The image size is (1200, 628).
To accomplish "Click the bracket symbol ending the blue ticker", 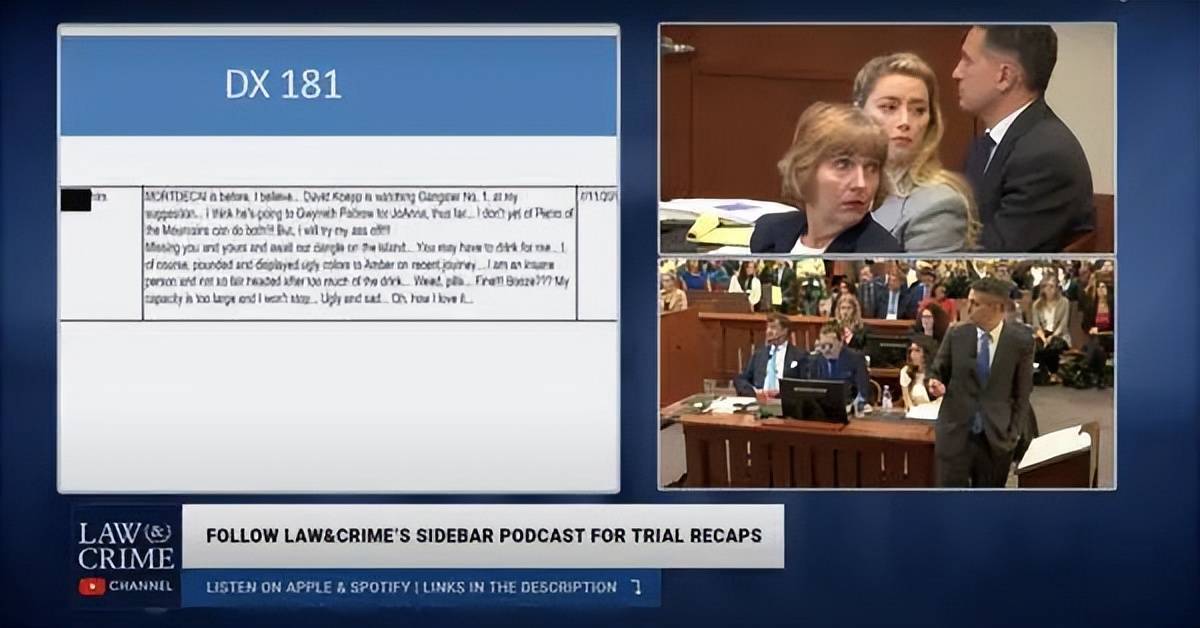I will 636,587.
